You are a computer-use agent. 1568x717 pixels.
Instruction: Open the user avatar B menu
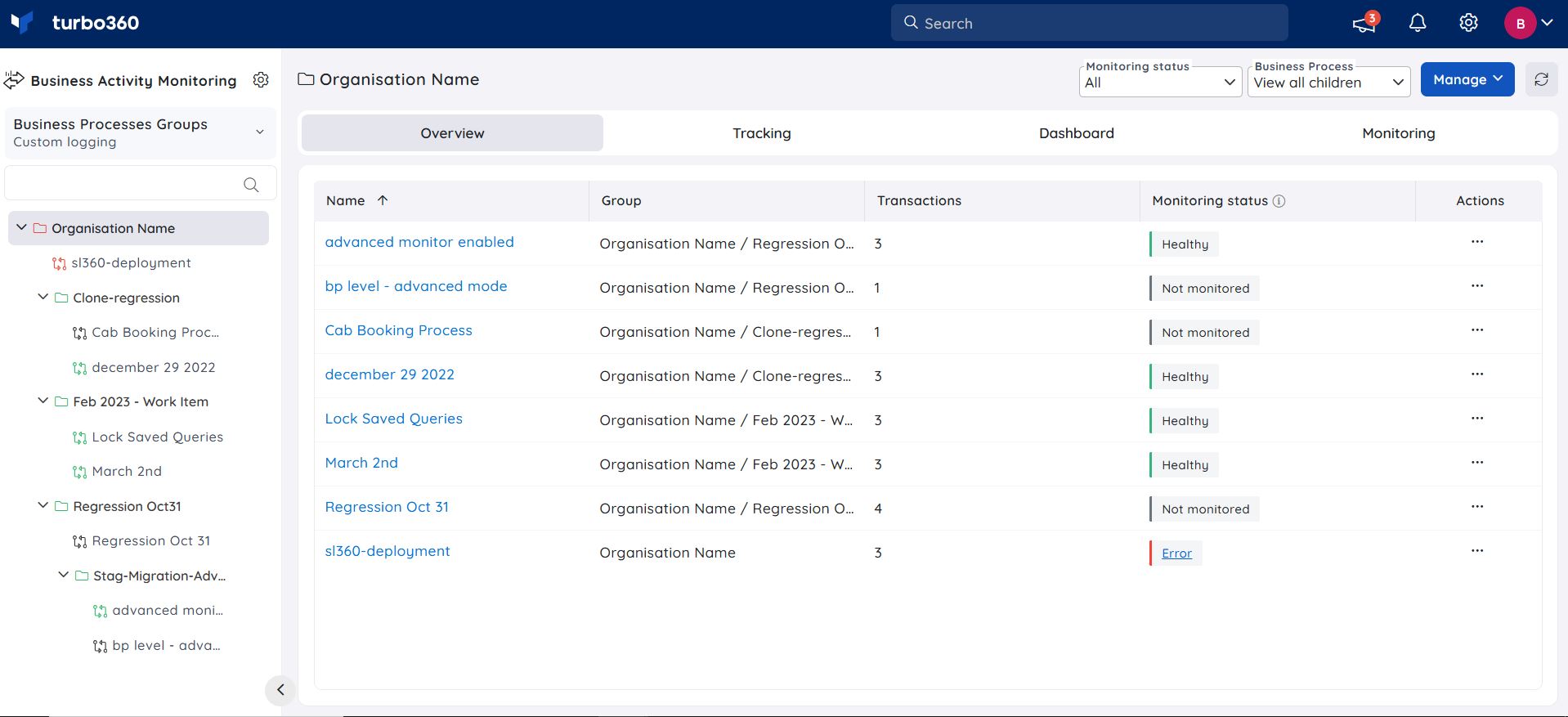pyautogui.click(x=1520, y=23)
